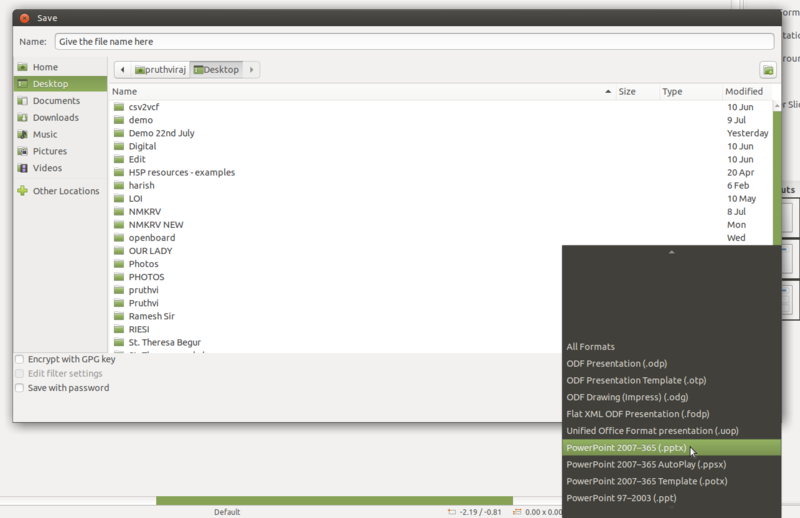
Task: Enable Save with password
Action: click(x=19, y=388)
